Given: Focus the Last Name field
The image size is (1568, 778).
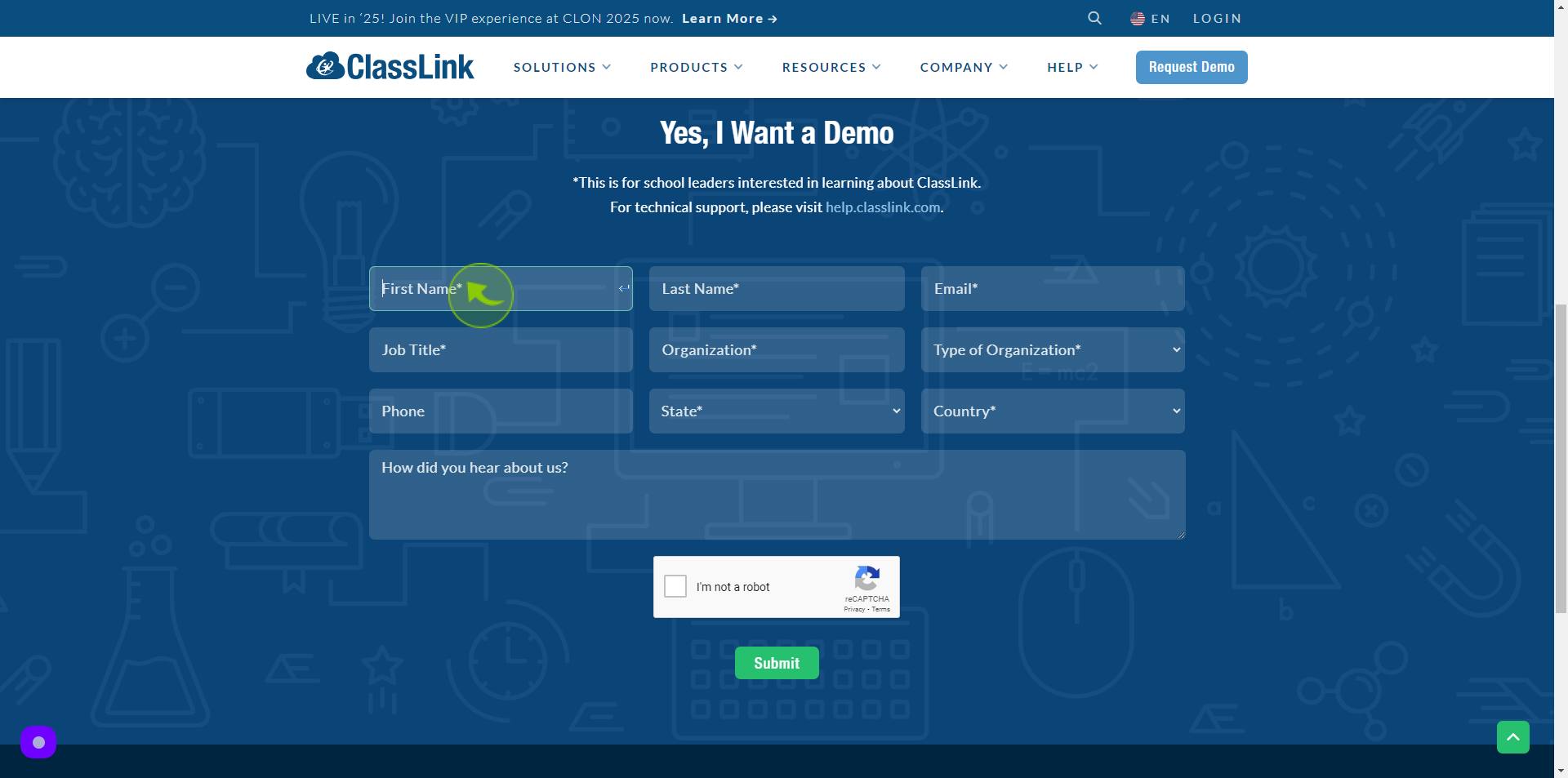Looking at the screenshot, I should coord(777,288).
